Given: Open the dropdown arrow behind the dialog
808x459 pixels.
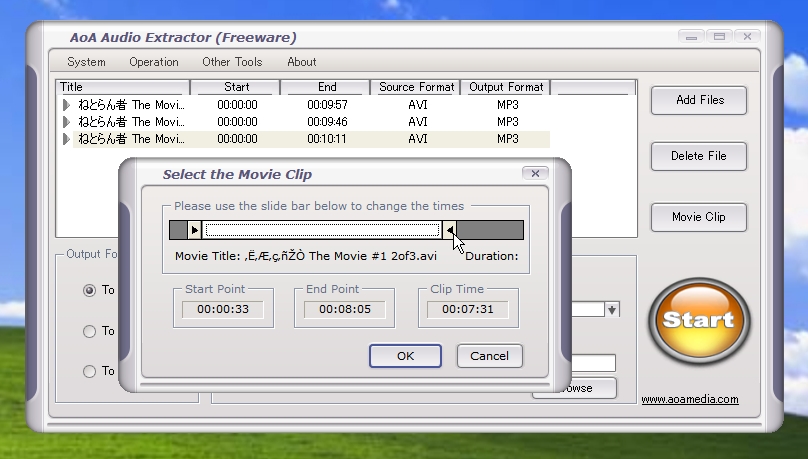Looking at the screenshot, I should [x=612, y=310].
